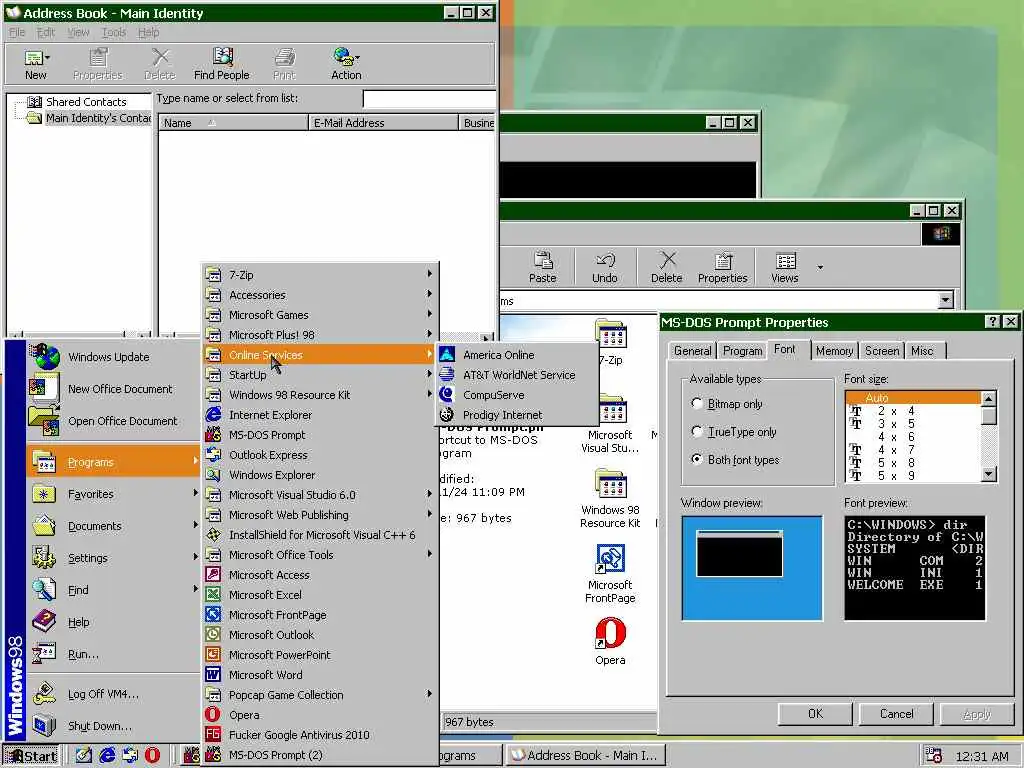Screen dimensions: 1024x768
Task: Select font size 5 x 8
Action: 913,463
